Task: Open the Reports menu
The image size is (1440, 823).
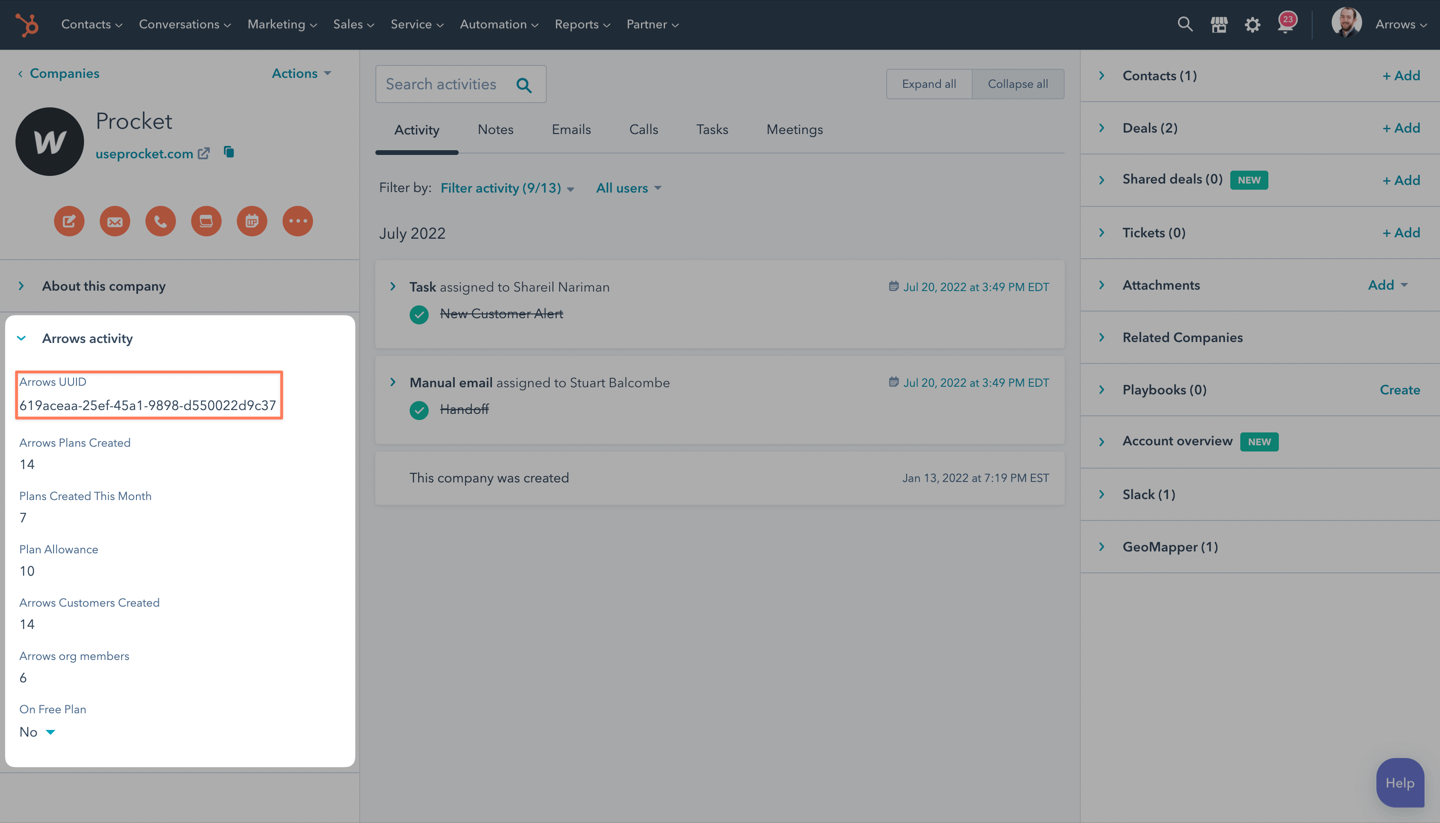Action: click(582, 24)
